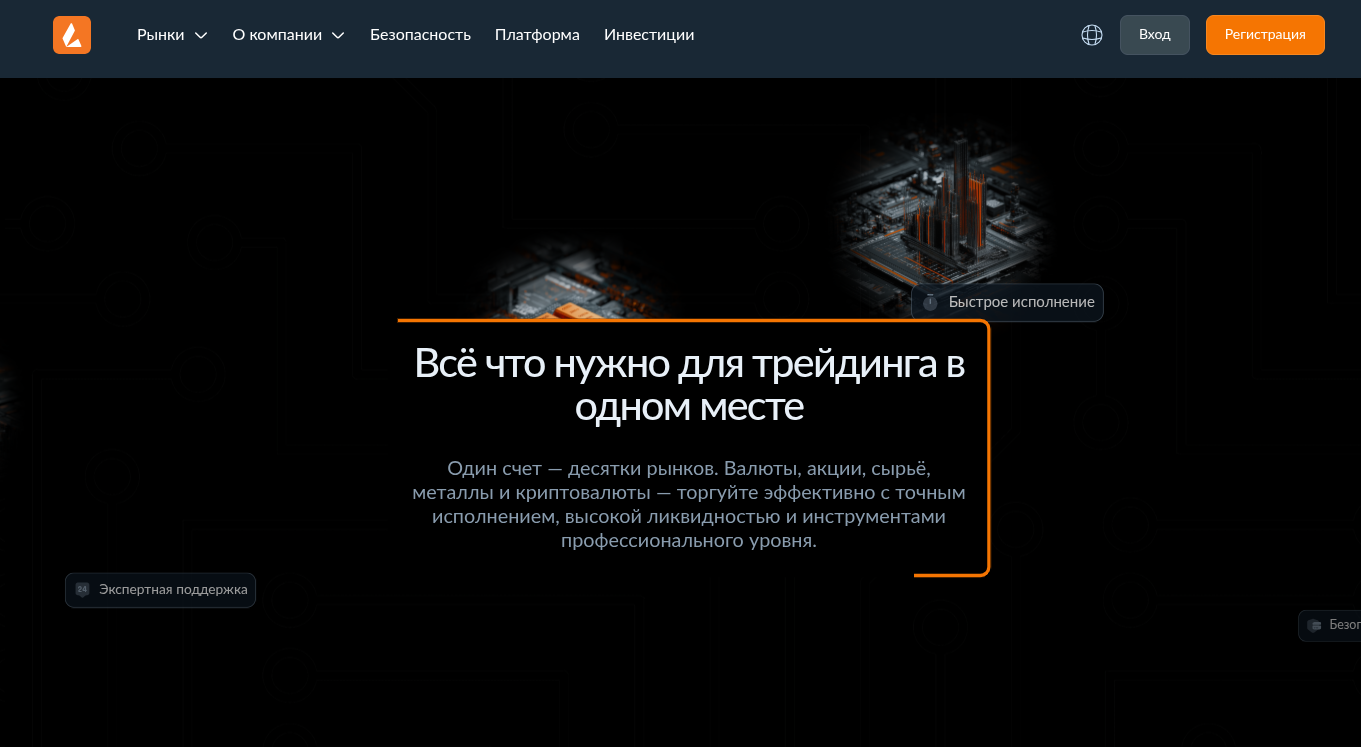Select Платформа in the navigation
1361x747 pixels.
tap(536, 34)
